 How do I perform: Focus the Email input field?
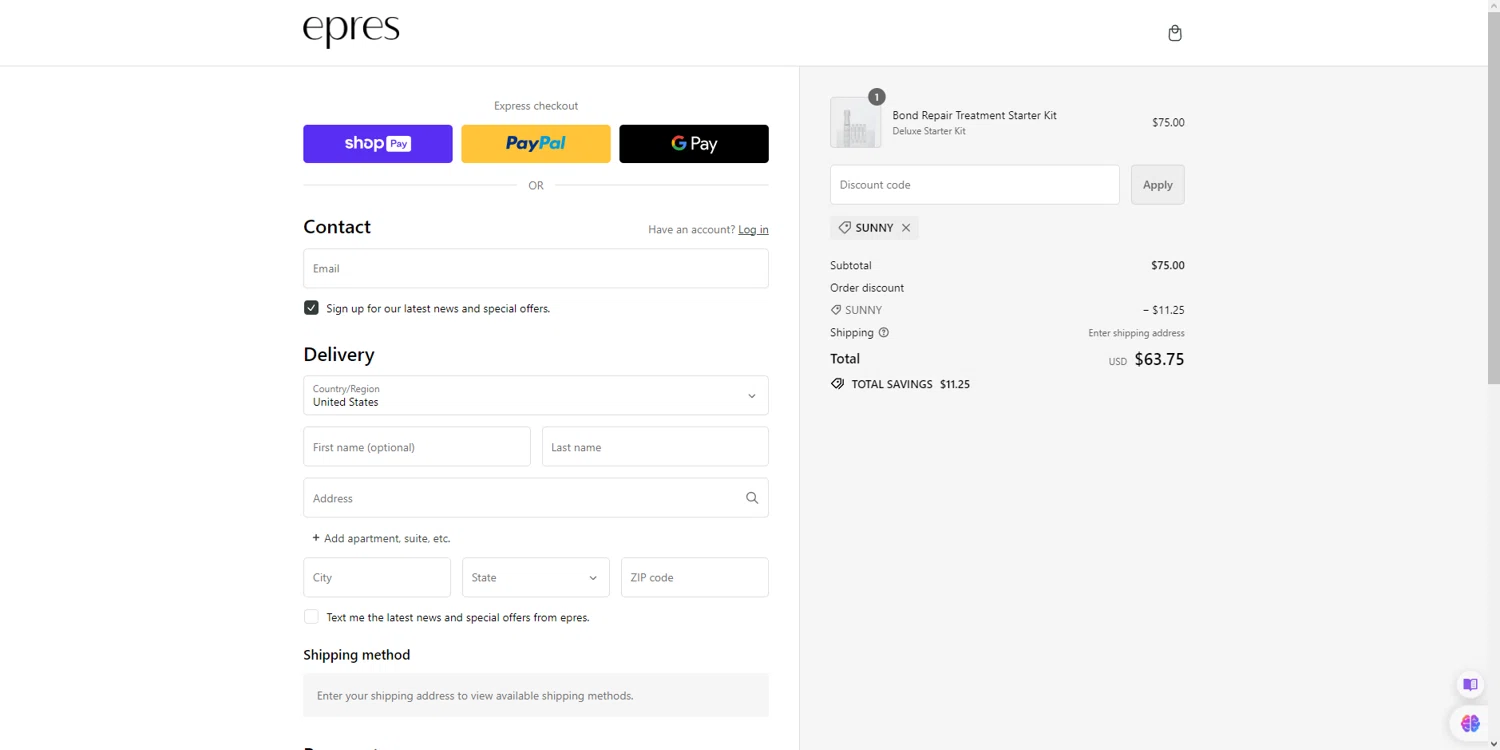click(535, 269)
